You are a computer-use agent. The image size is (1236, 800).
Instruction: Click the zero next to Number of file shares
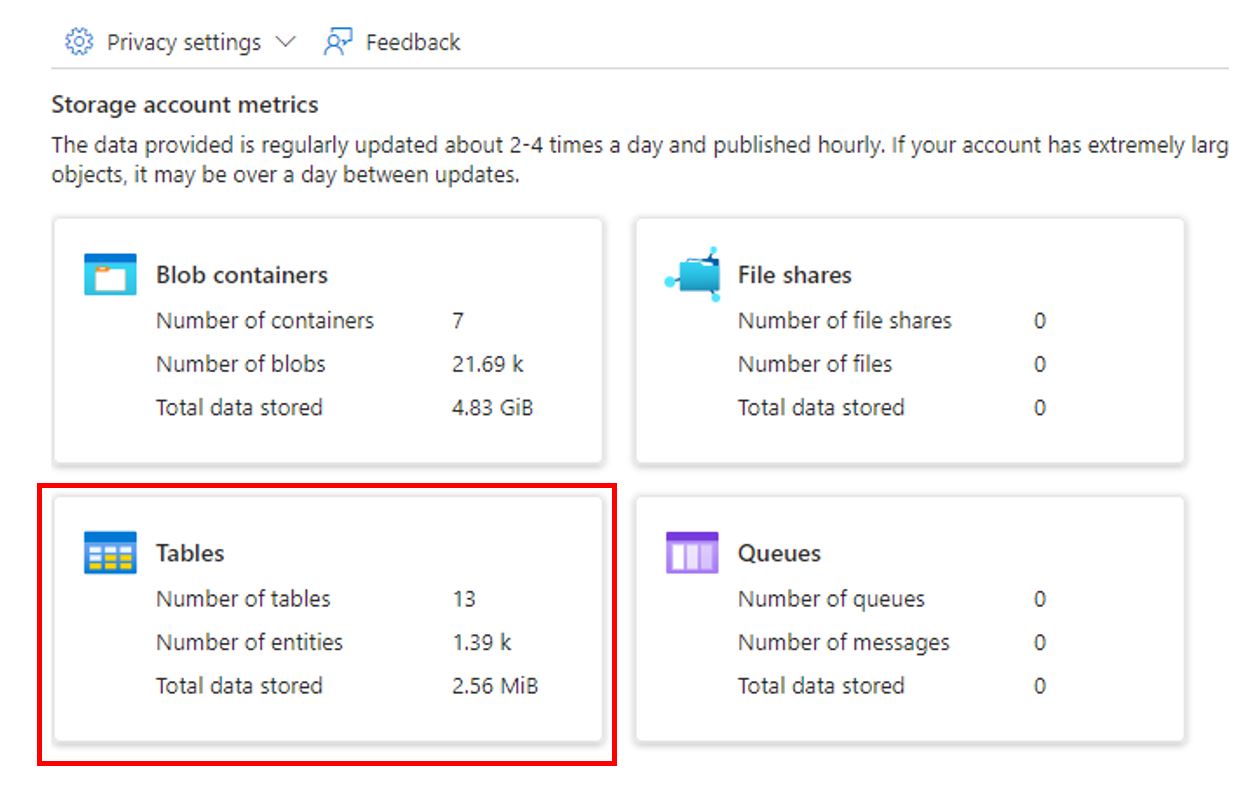pos(1040,321)
